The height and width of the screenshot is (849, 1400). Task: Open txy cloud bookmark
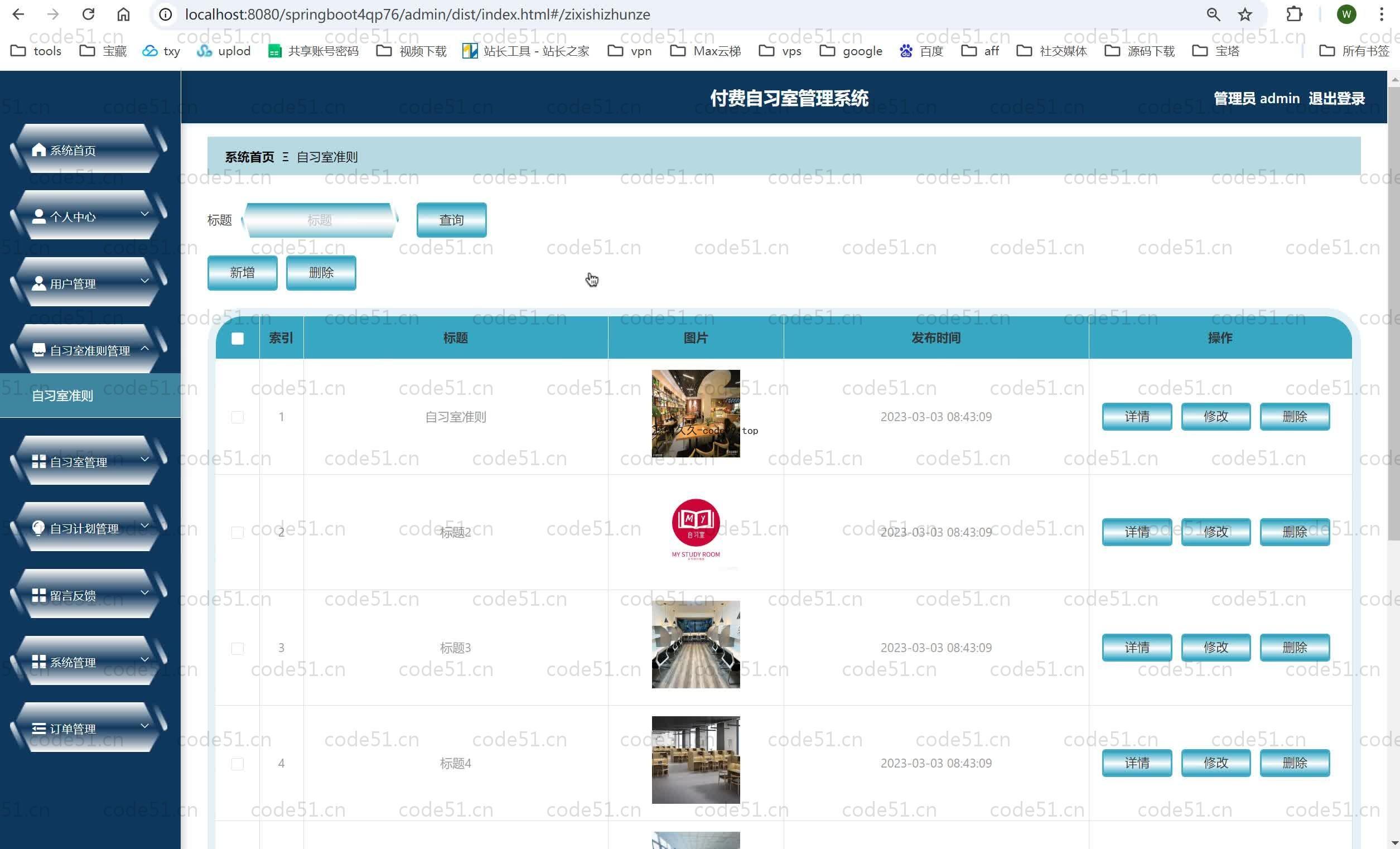tap(161, 51)
